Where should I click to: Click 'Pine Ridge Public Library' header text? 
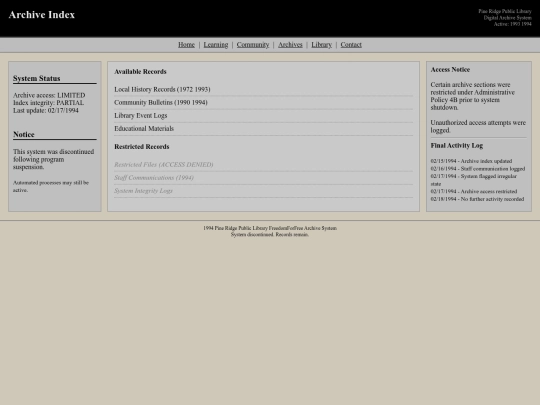(x=505, y=11)
